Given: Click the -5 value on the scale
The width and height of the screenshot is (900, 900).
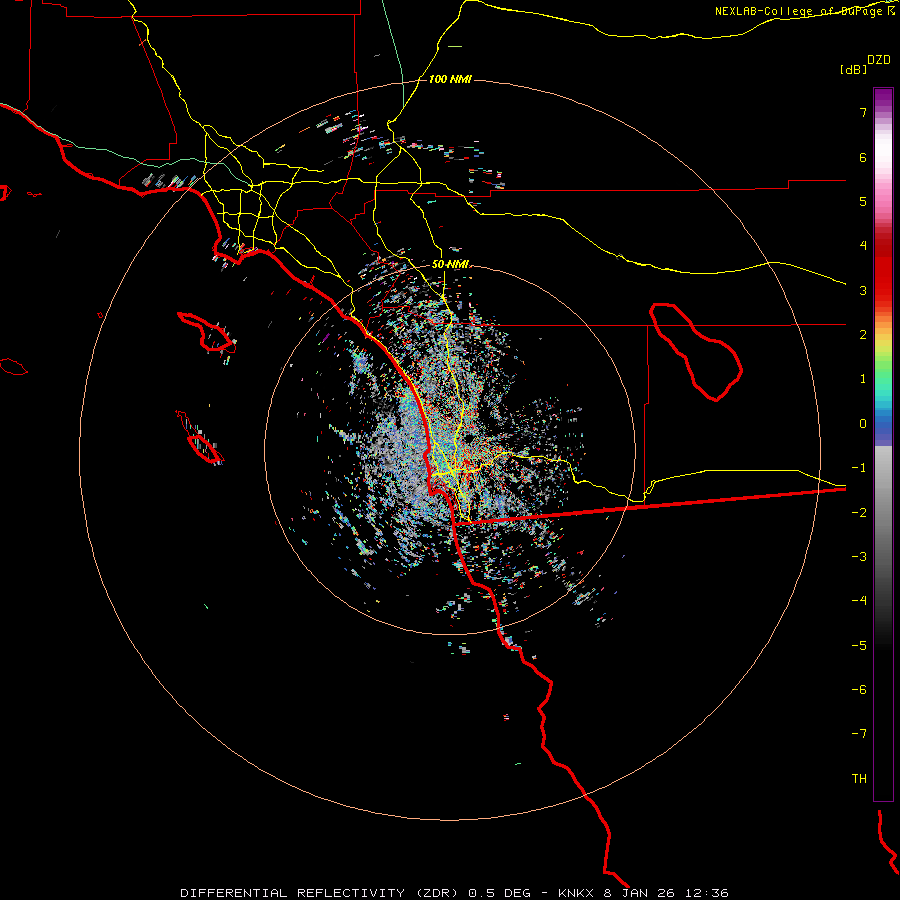Looking at the screenshot, I should (x=859, y=646).
